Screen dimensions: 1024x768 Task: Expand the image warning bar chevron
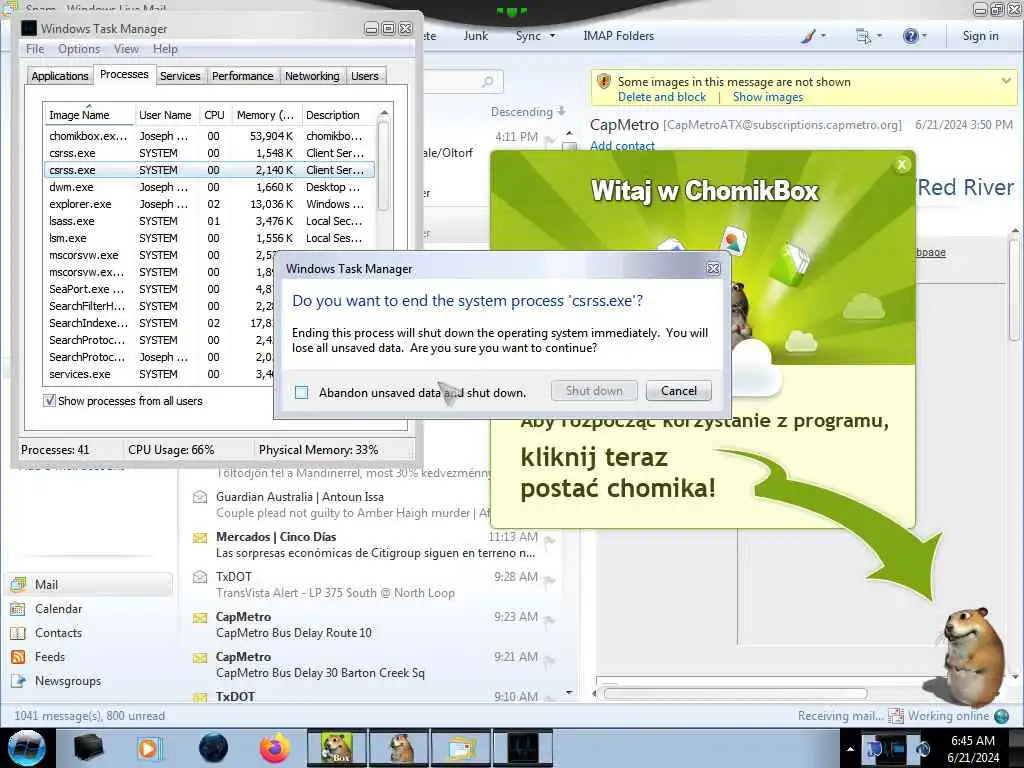[x=1006, y=81]
